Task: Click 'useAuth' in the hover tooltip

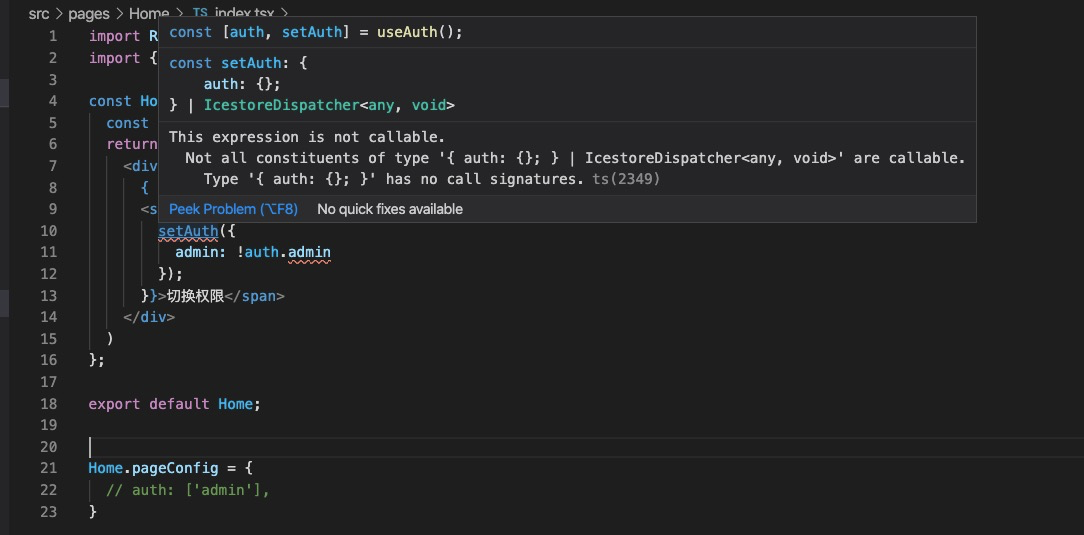Action: click(406, 32)
